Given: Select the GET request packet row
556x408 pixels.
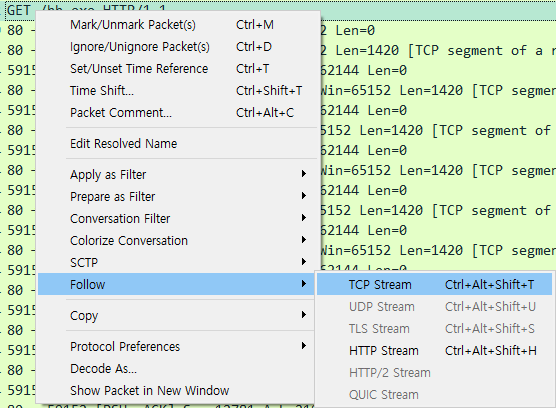Looking at the screenshot, I should pos(278,10).
